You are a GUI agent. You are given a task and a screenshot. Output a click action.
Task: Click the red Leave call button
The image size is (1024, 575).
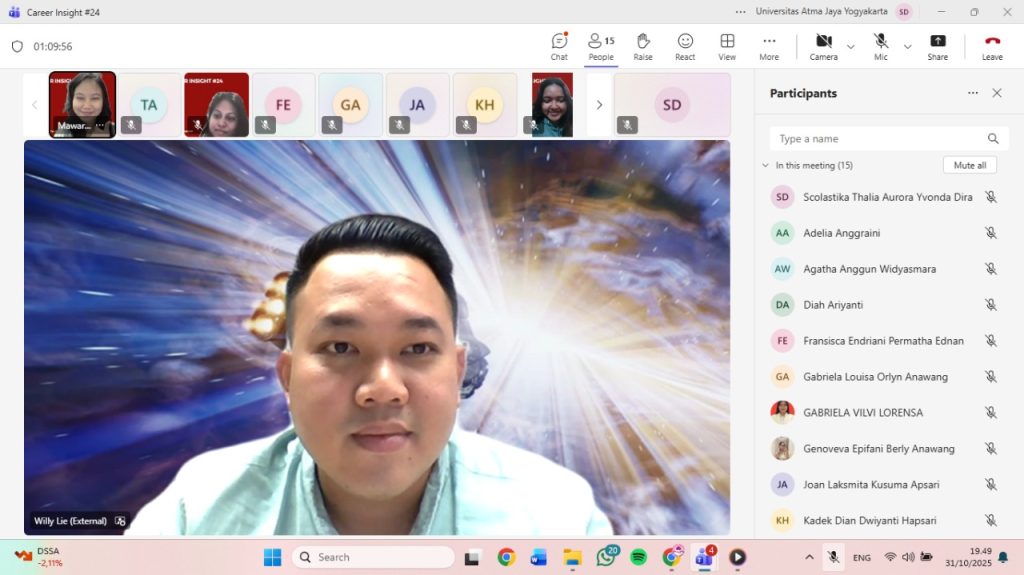(x=992, y=46)
